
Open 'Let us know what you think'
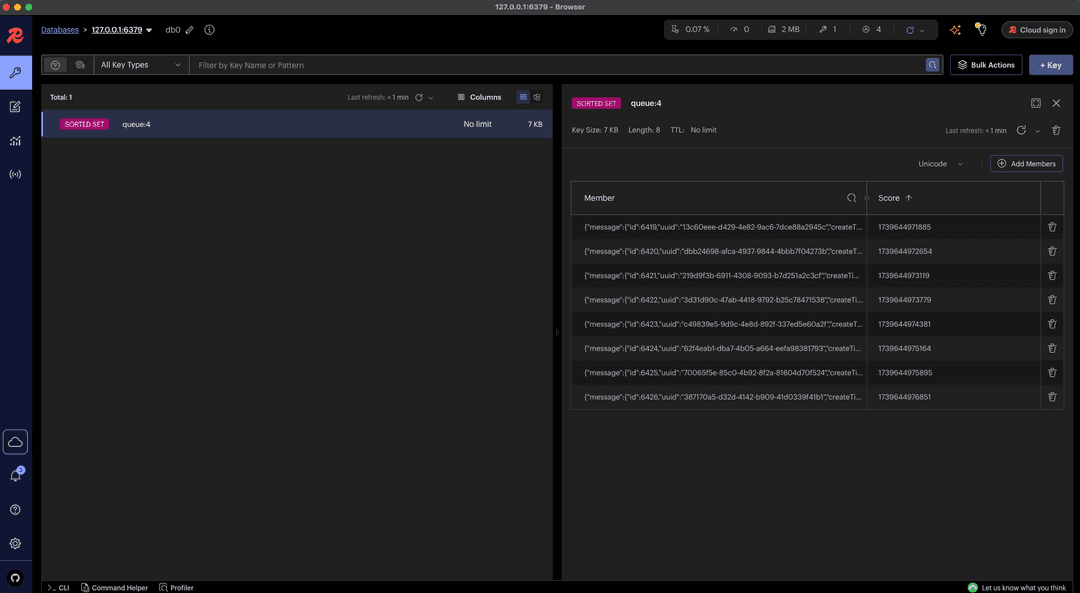[x=1017, y=587]
